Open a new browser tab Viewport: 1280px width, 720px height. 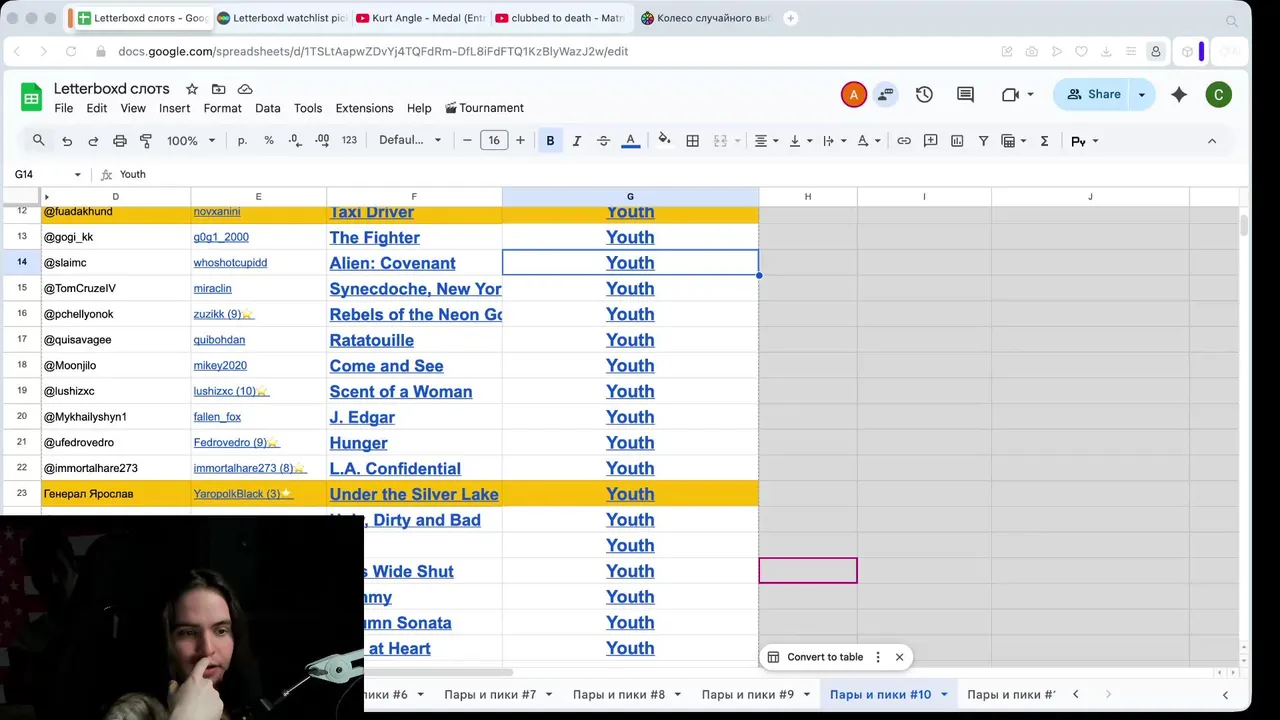click(x=791, y=18)
